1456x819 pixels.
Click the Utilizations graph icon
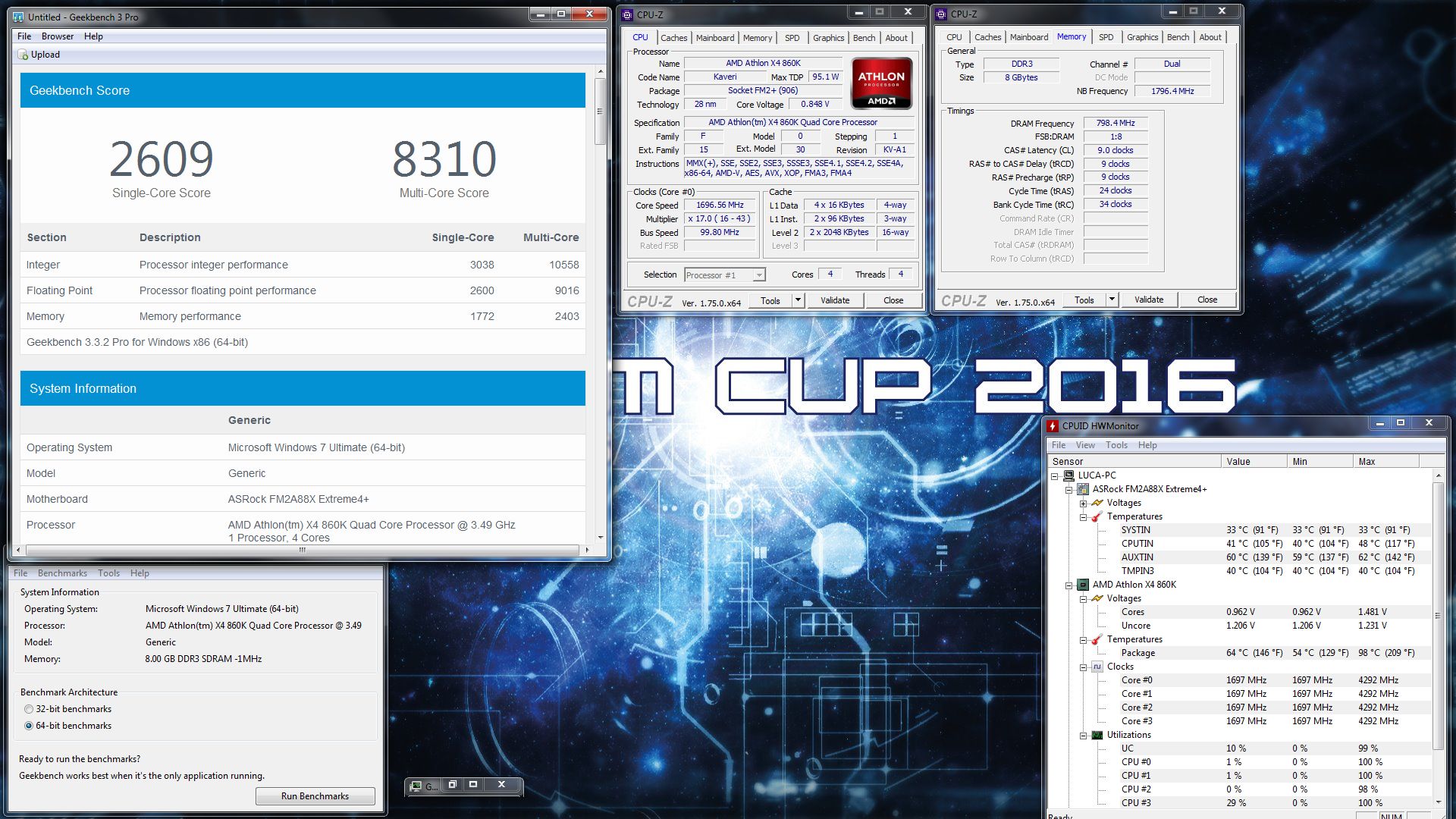(x=1097, y=735)
